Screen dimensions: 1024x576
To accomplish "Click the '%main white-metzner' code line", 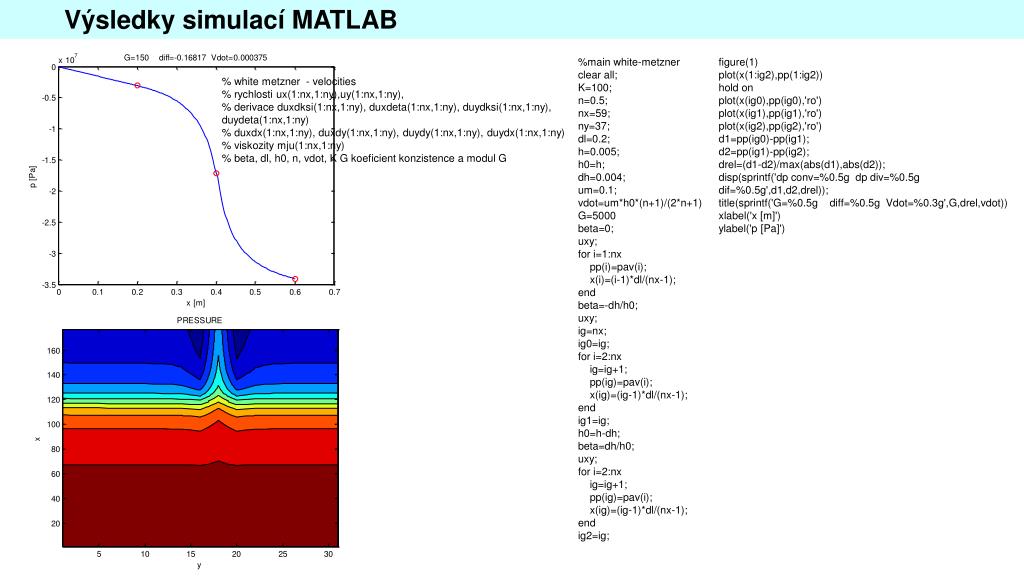I will pyautogui.click(x=629, y=62).
